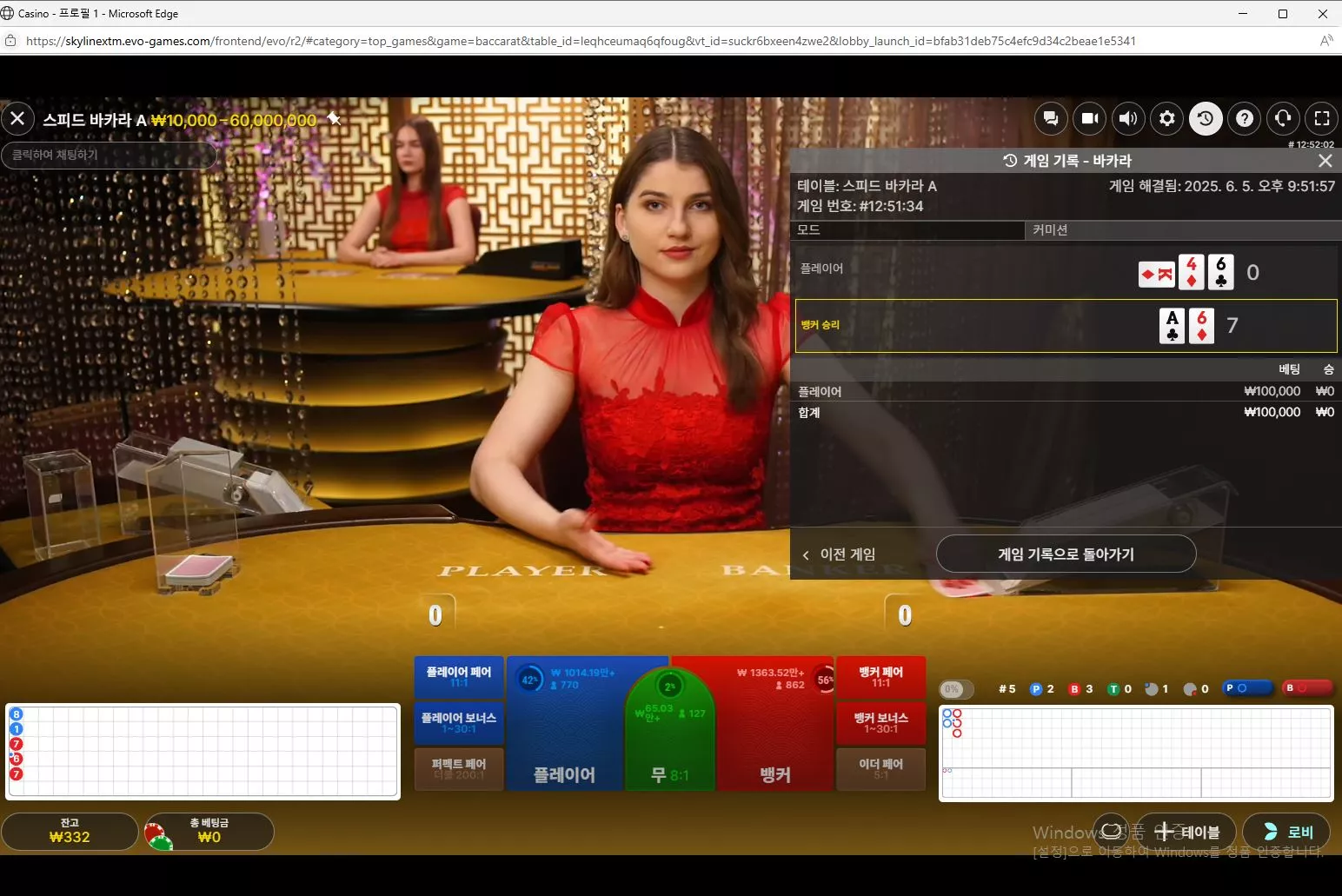Click the player pair count icon showing 1
This screenshot has width=1342, height=896.
point(1152,689)
